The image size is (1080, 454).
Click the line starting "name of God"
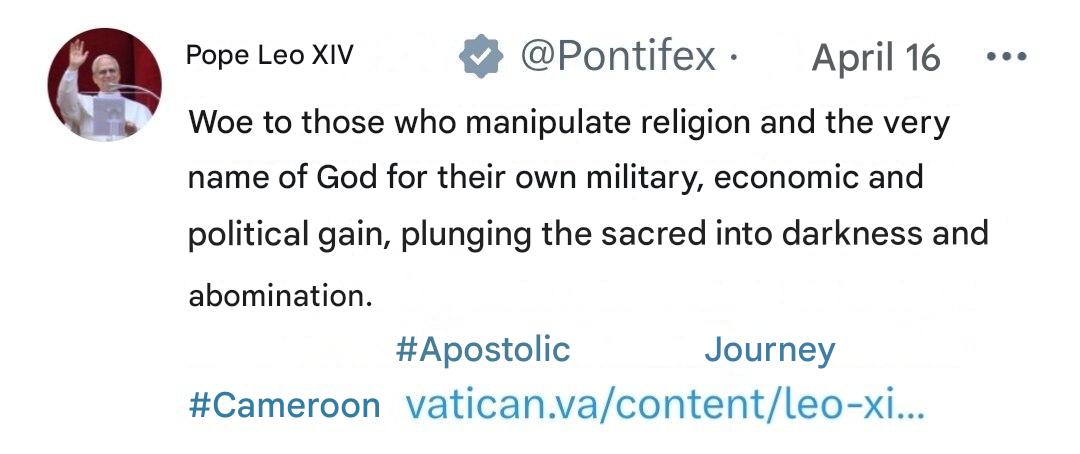555,178
